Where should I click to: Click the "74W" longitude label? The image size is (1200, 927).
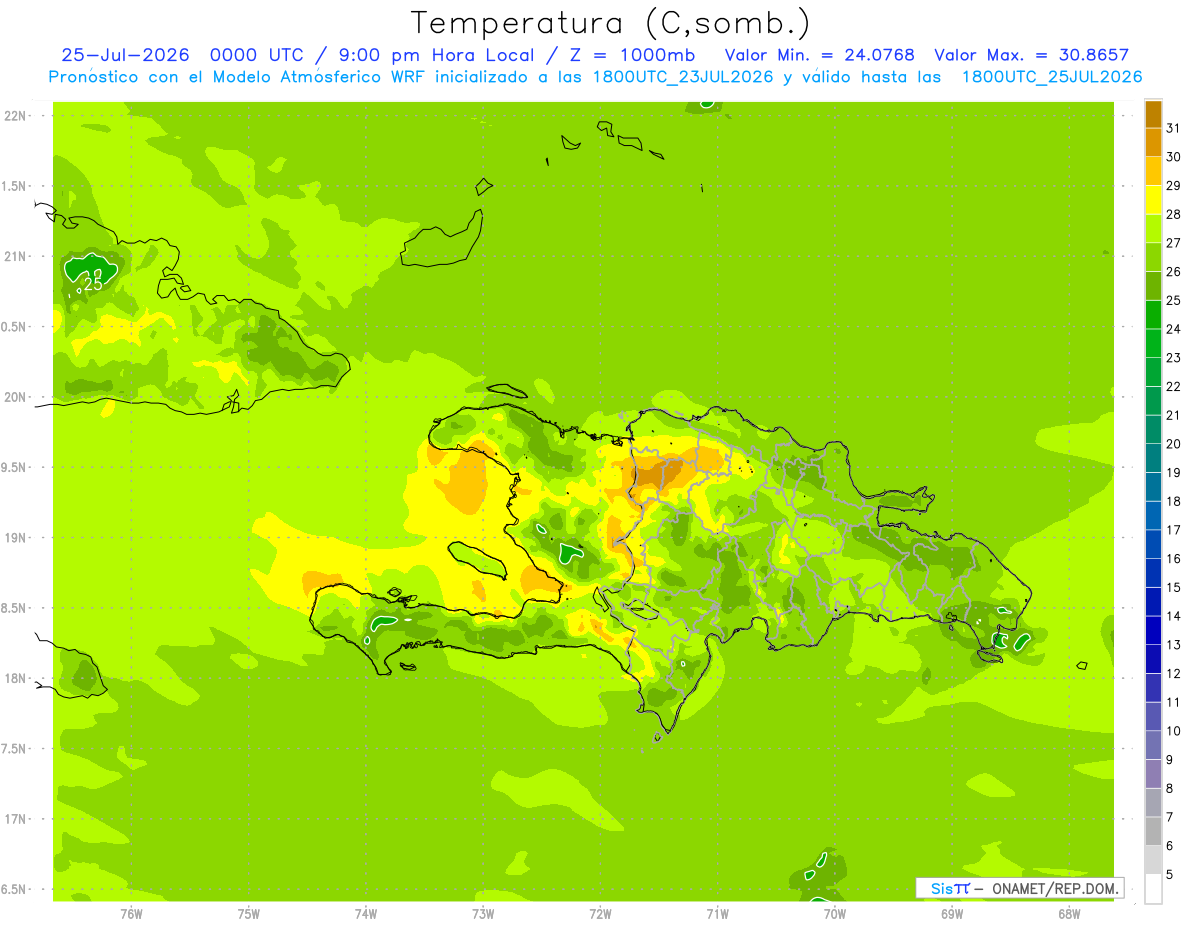[x=365, y=913]
